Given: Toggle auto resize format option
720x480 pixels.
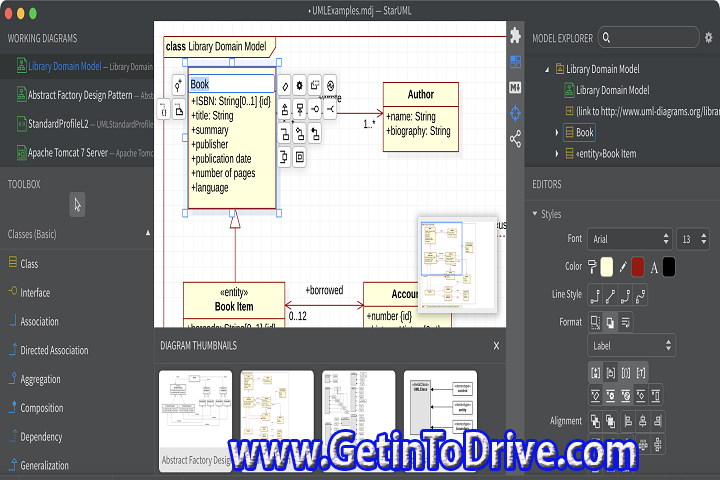Looking at the screenshot, I should coord(595,322).
